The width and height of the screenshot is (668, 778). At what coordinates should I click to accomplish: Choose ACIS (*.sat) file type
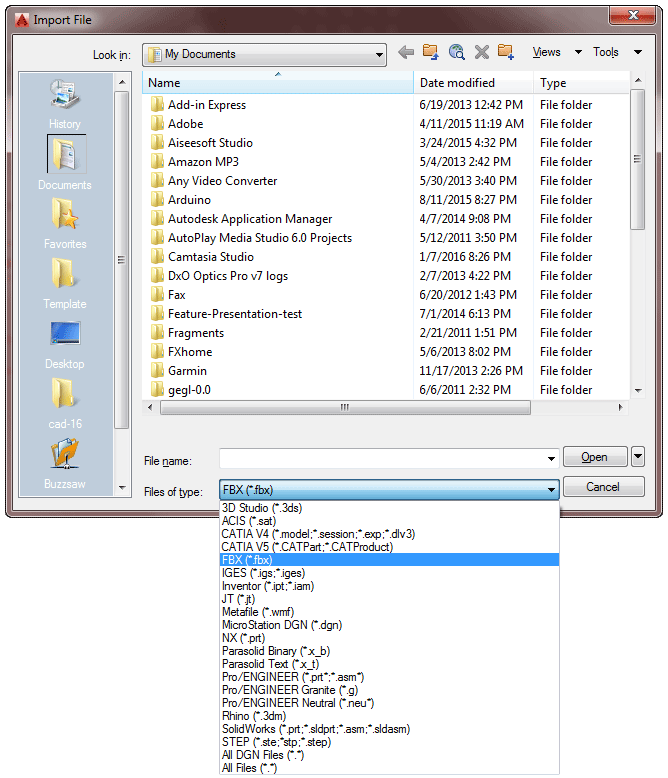(389, 521)
